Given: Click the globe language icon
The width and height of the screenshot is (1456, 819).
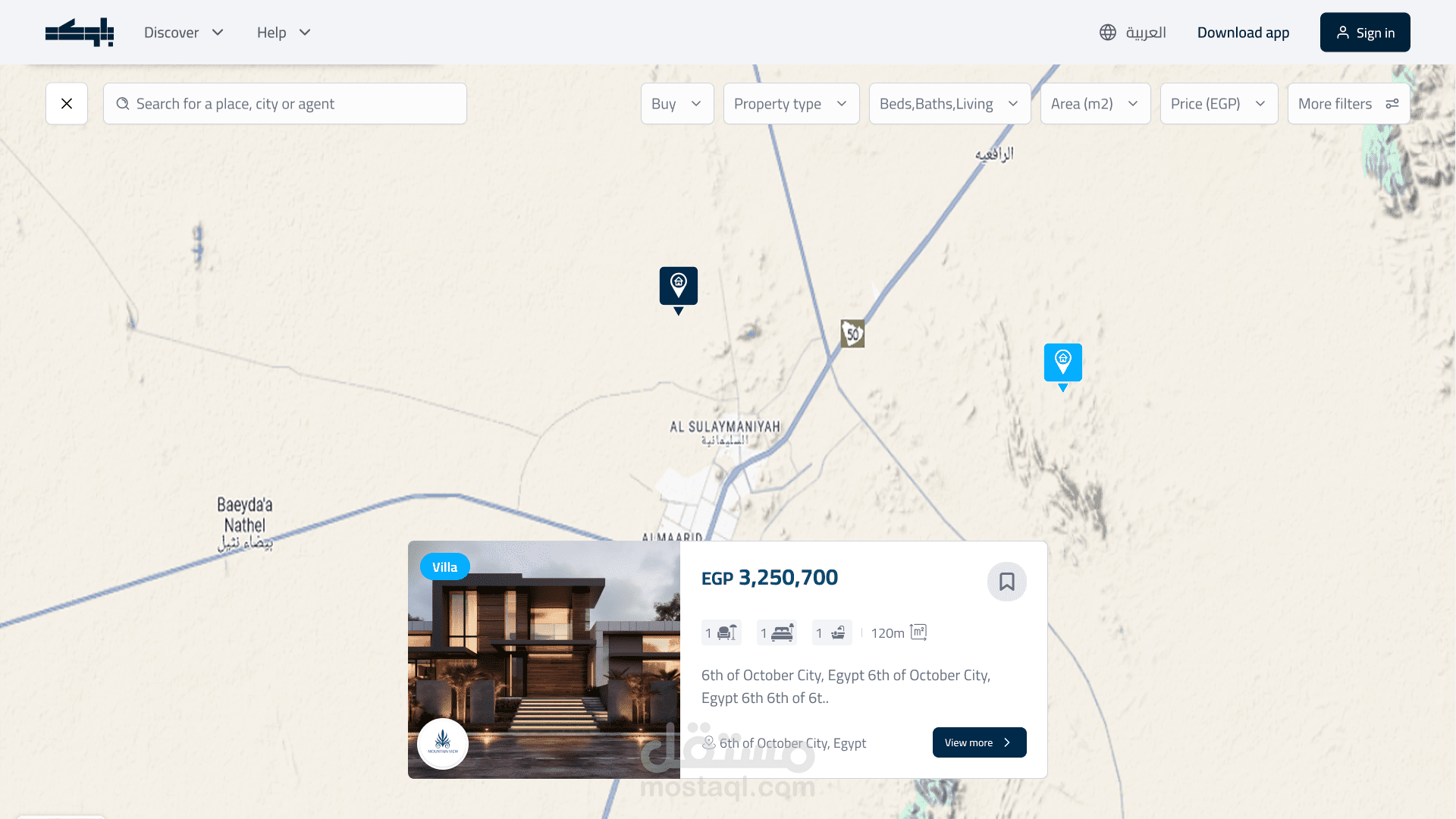Looking at the screenshot, I should coord(1108,33).
